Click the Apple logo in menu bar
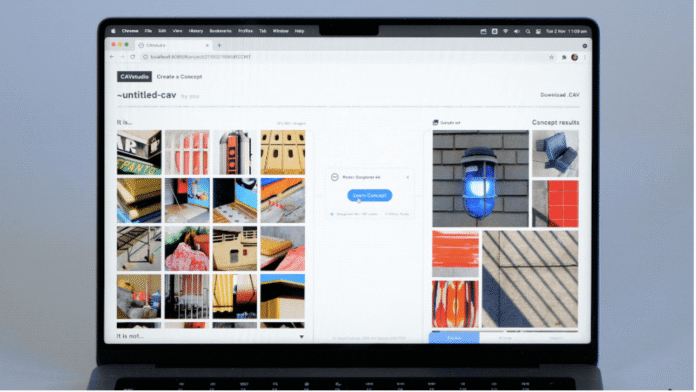 point(113,31)
